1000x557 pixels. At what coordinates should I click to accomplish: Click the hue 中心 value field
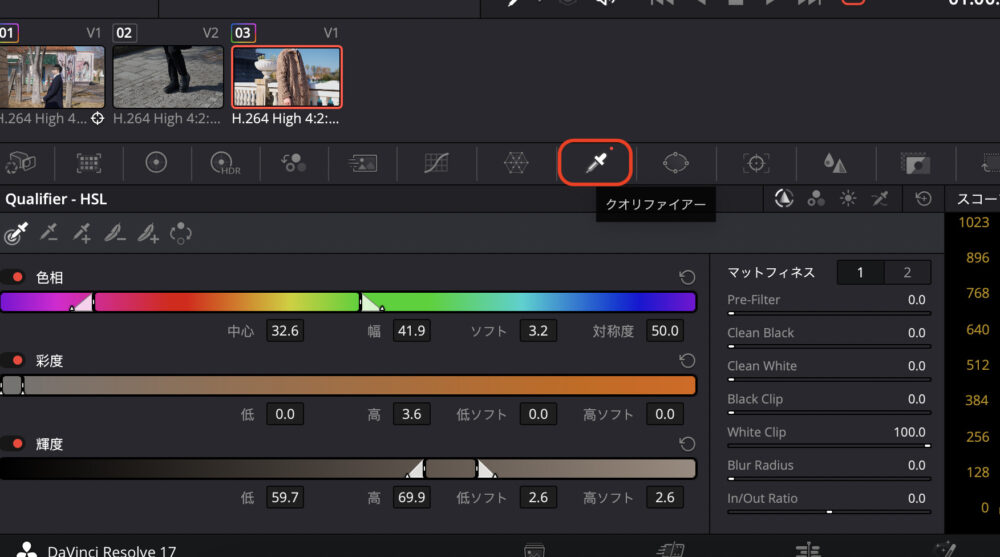point(285,331)
